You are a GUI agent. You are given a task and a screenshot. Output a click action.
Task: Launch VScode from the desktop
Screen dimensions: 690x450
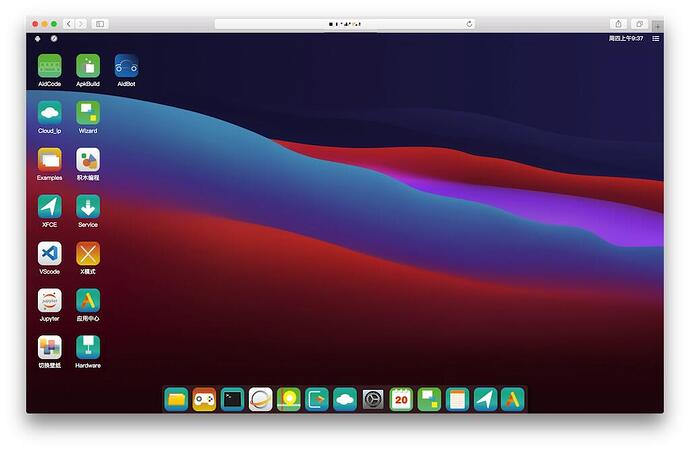pos(49,254)
